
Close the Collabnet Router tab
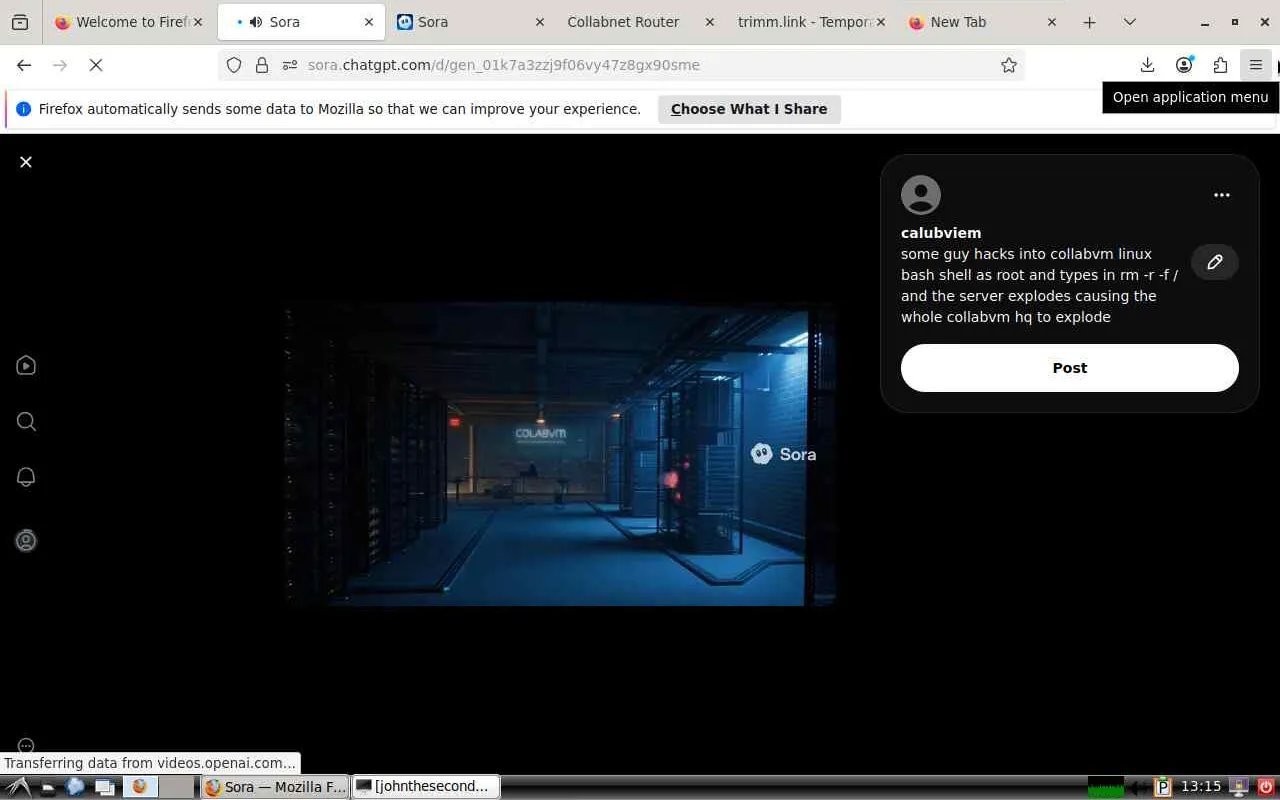click(710, 22)
